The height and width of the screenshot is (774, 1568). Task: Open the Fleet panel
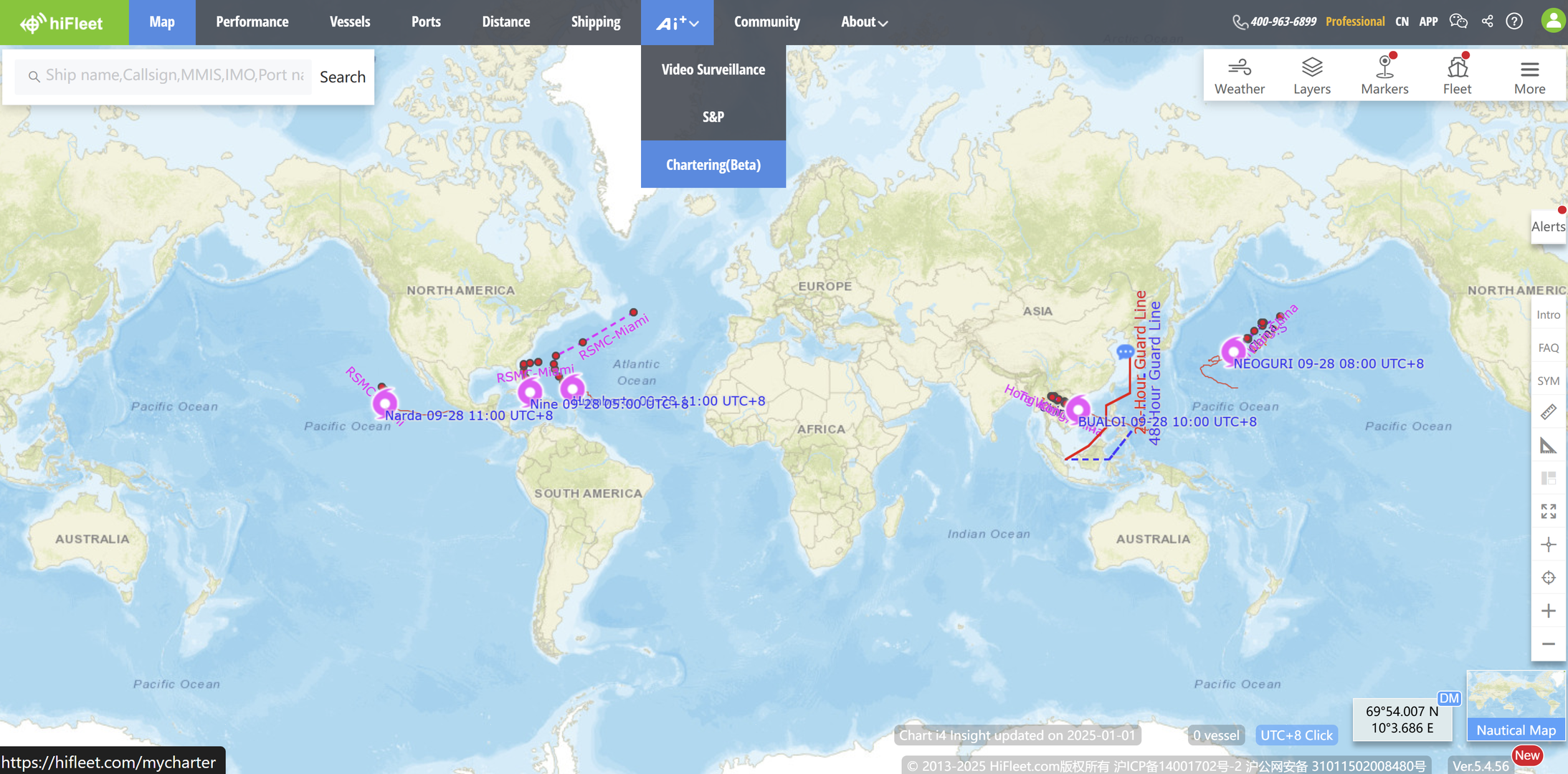(x=1456, y=75)
